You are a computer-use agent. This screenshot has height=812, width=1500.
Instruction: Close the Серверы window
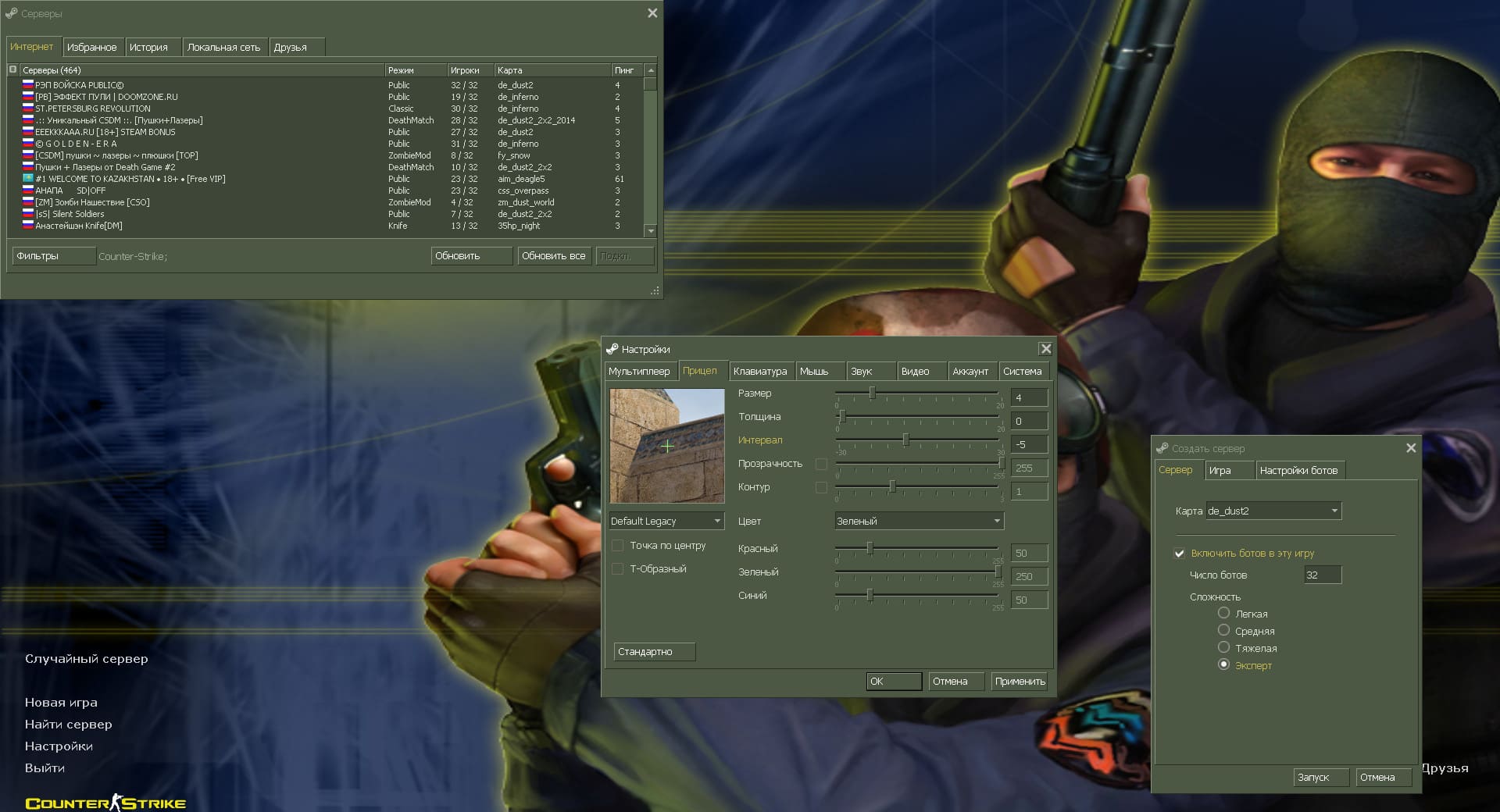tap(652, 13)
